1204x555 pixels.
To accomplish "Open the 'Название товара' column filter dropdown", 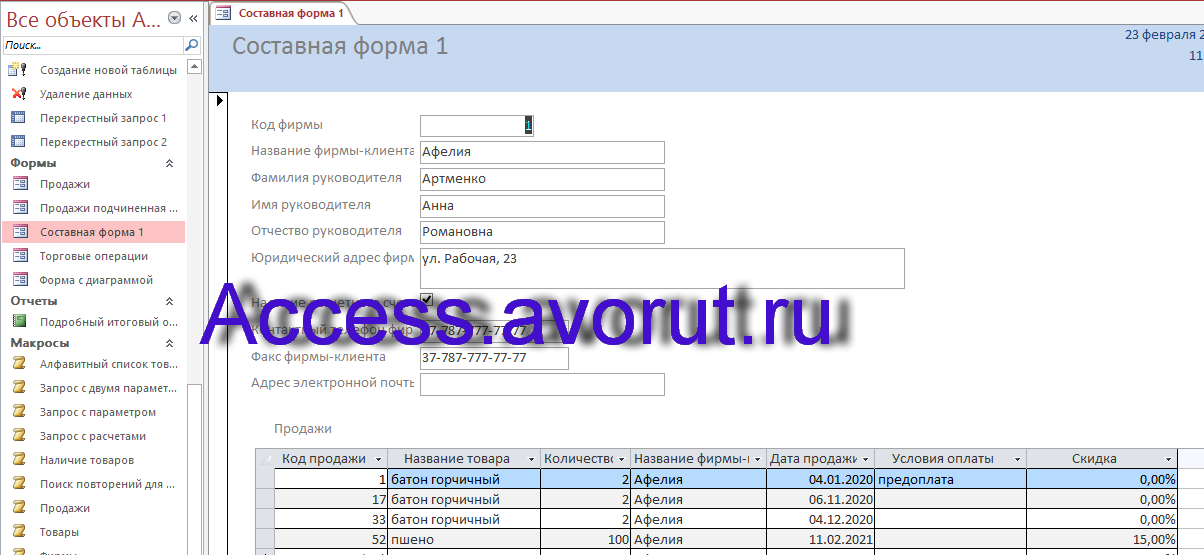I will pos(531,459).
